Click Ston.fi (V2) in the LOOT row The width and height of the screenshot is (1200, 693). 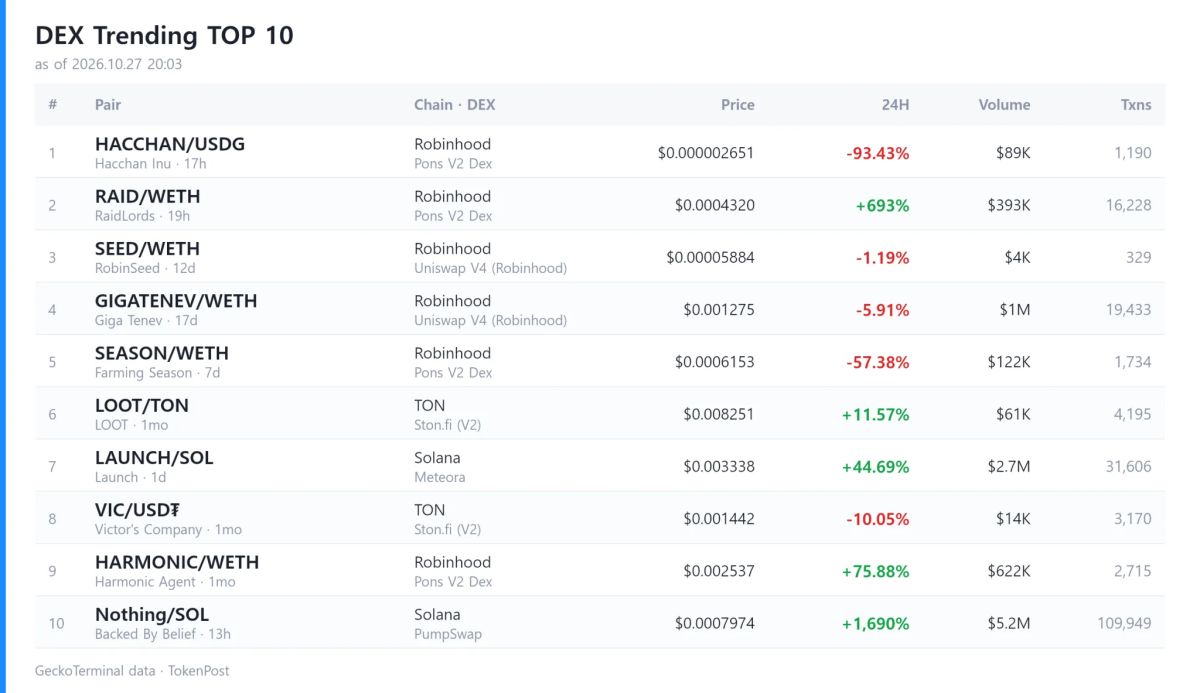448,424
